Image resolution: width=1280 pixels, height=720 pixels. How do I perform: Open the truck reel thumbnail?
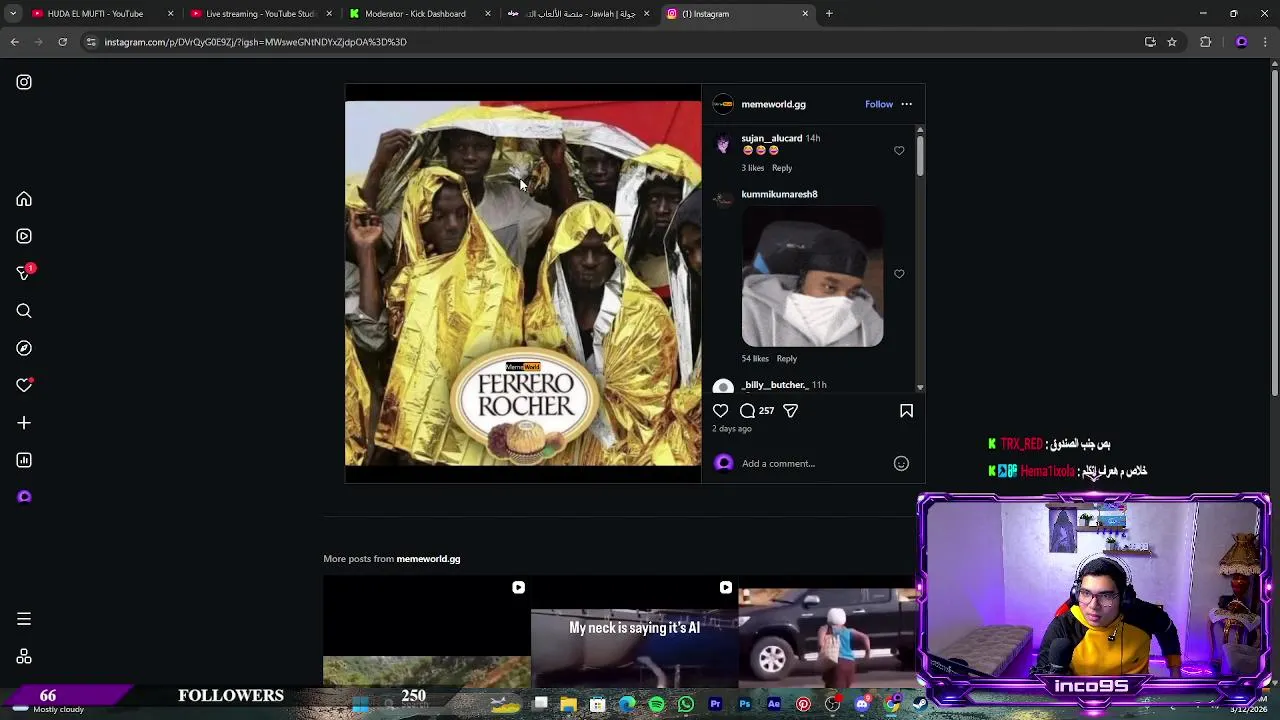(x=828, y=632)
